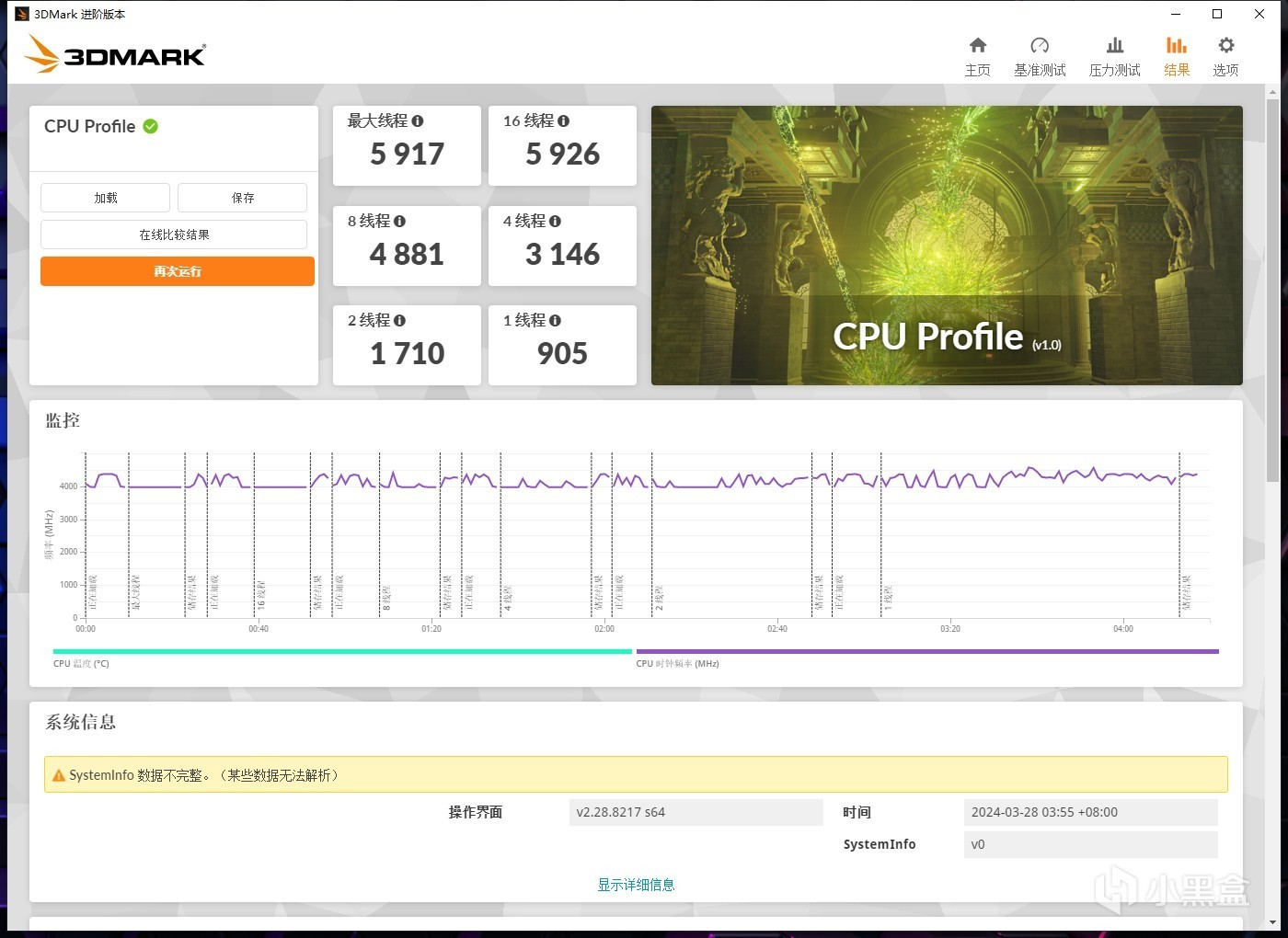Click the info icon next to 1 线程

pyautogui.click(x=555, y=320)
